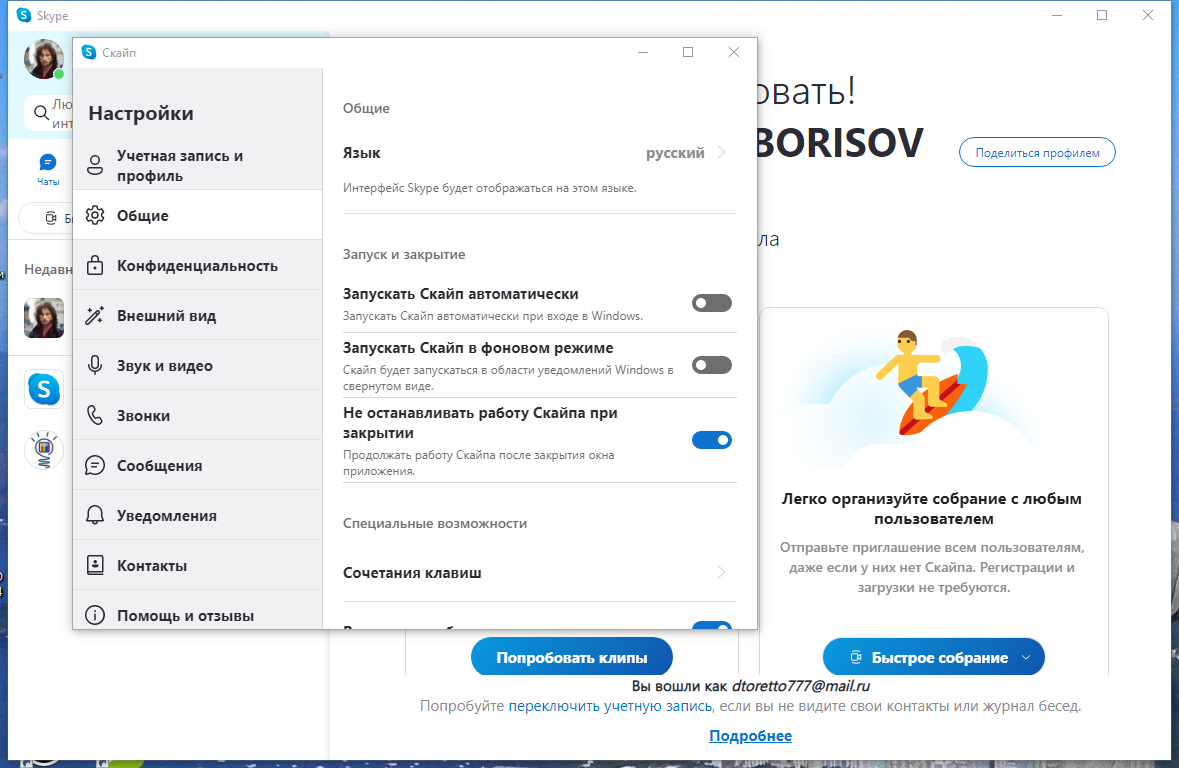Viewport: 1179px width, 768px height.
Task: Open the Чаты tab icon in main Skype window
Action: click(47, 162)
